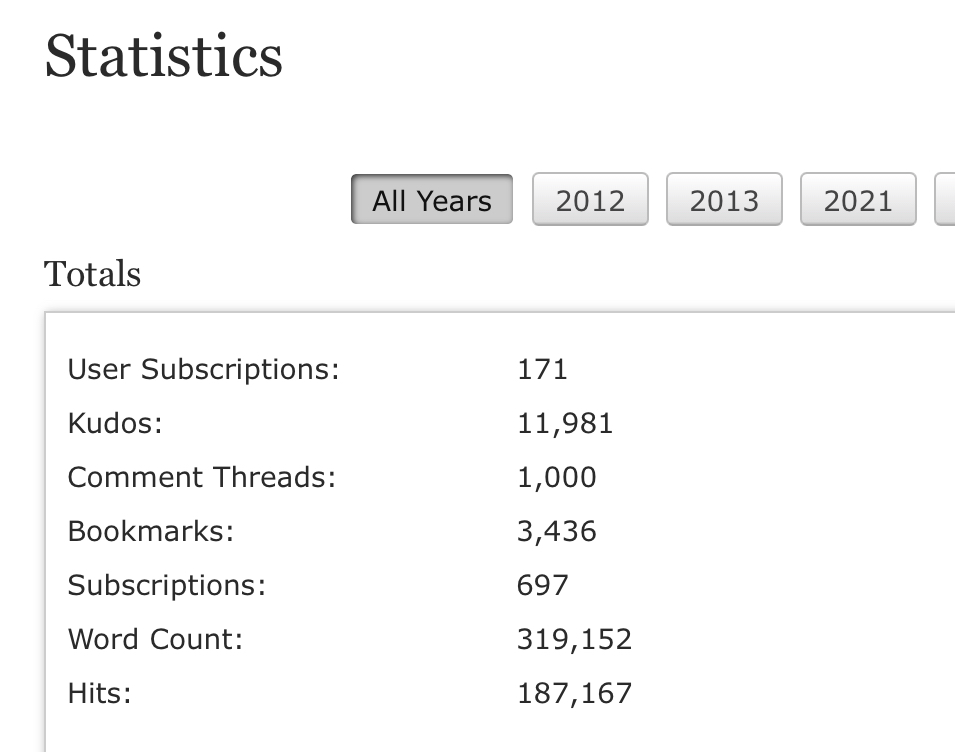Image resolution: width=955 pixels, height=752 pixels.
Task: Select the All Years filter
Action: (x=431, y=200)
